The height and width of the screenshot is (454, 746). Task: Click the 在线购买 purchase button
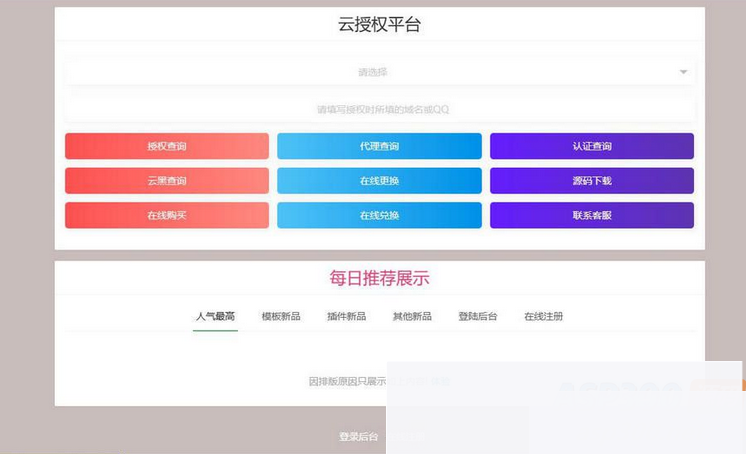167,215
